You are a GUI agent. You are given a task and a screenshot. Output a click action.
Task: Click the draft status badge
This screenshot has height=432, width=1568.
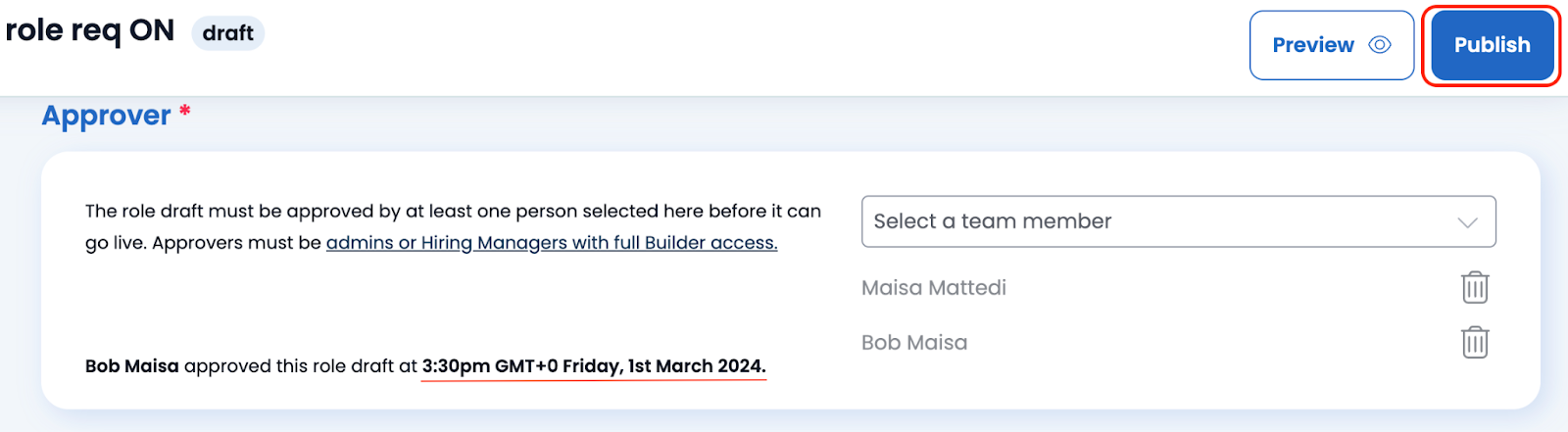click(227, 33)
